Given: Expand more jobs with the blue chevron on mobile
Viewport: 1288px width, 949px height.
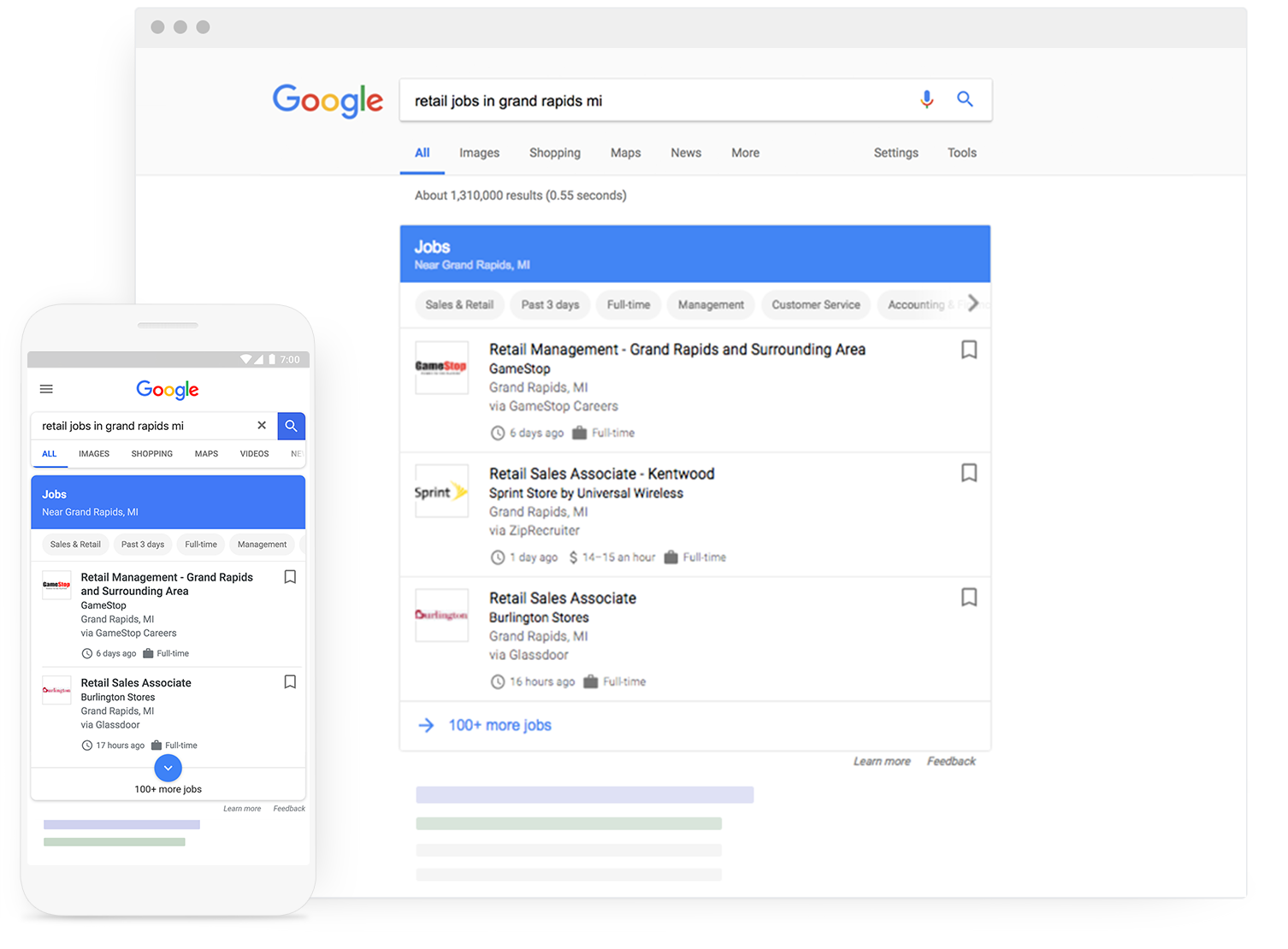Looking at the screenshot, I should [x=168, y=768].
